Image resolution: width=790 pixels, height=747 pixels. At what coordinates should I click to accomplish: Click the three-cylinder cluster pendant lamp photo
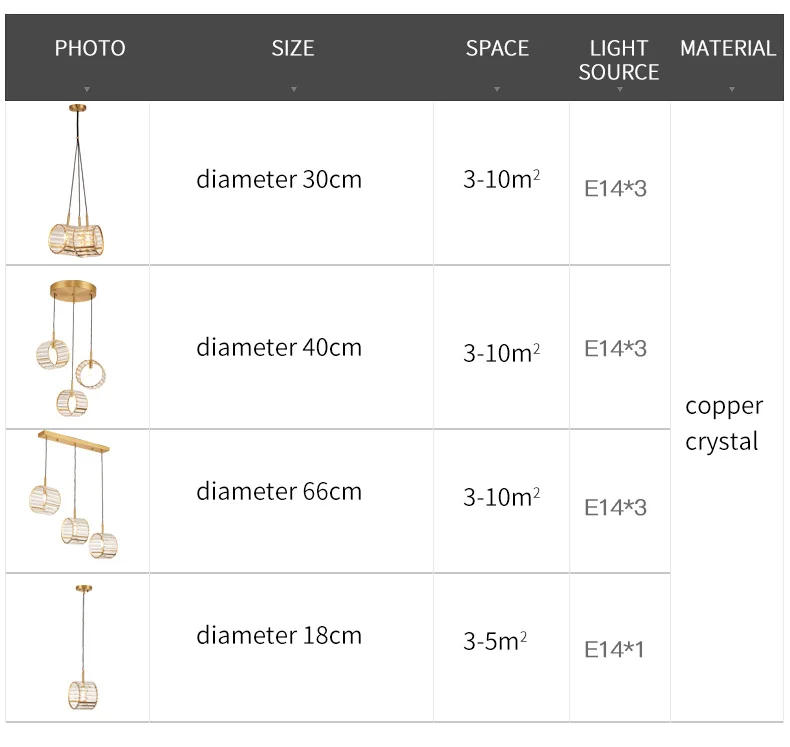pyautogui.click(x=77, y=182)
